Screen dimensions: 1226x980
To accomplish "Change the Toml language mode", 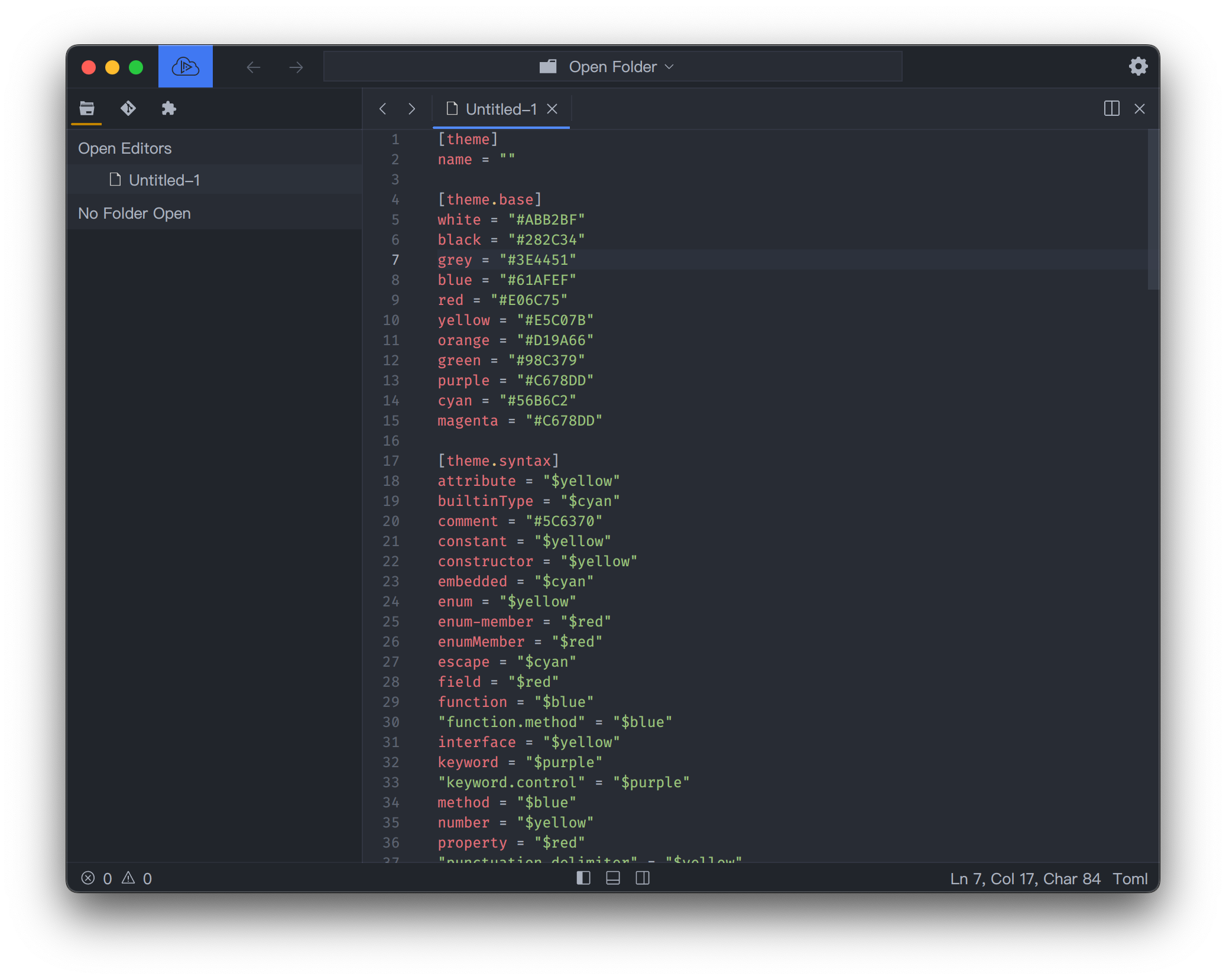I will (1130, 879).
